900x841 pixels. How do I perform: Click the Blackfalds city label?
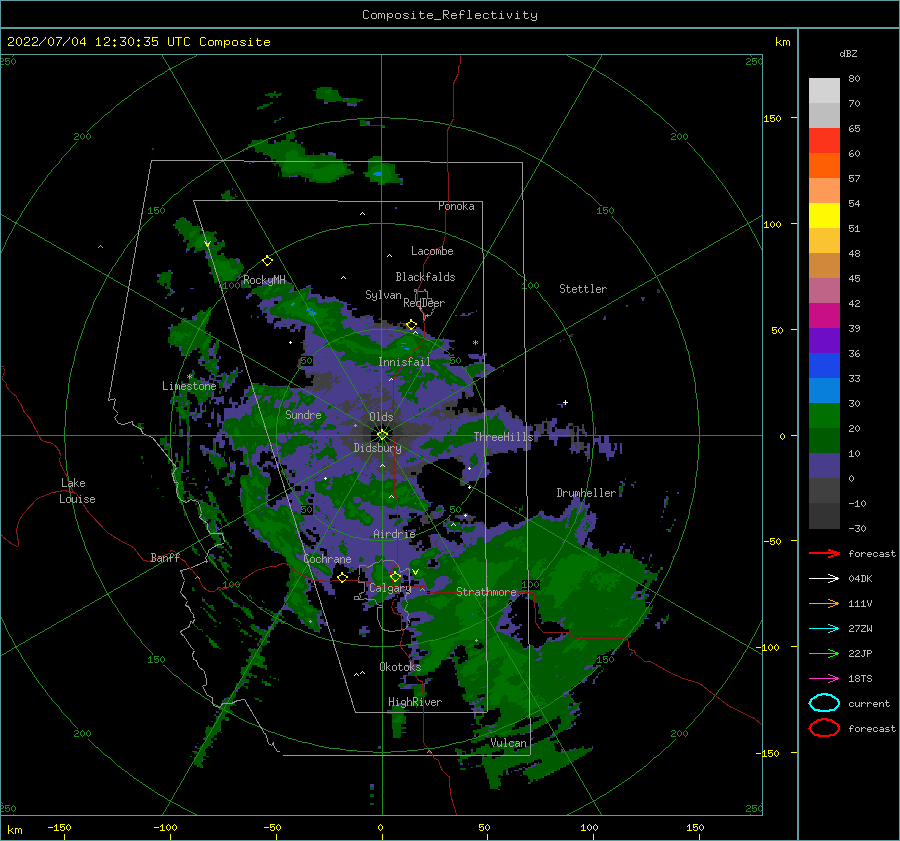[425, 277]
